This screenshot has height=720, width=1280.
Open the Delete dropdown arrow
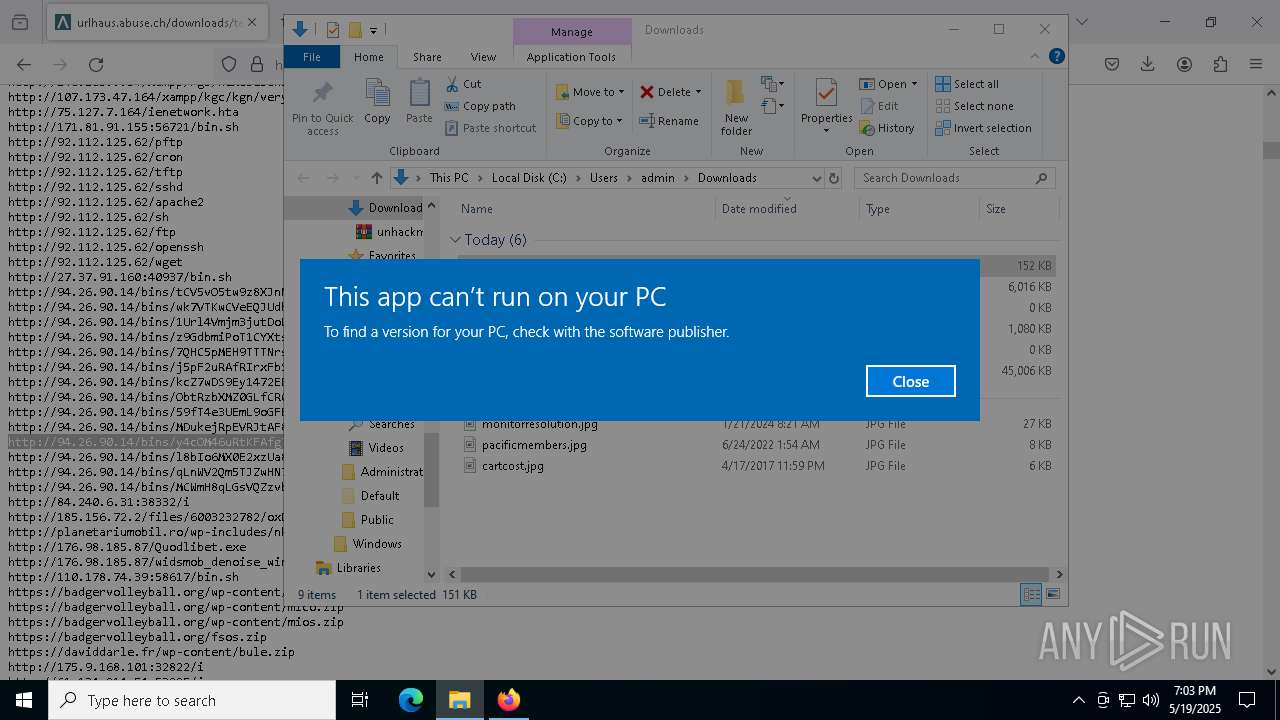pos(698,92)
